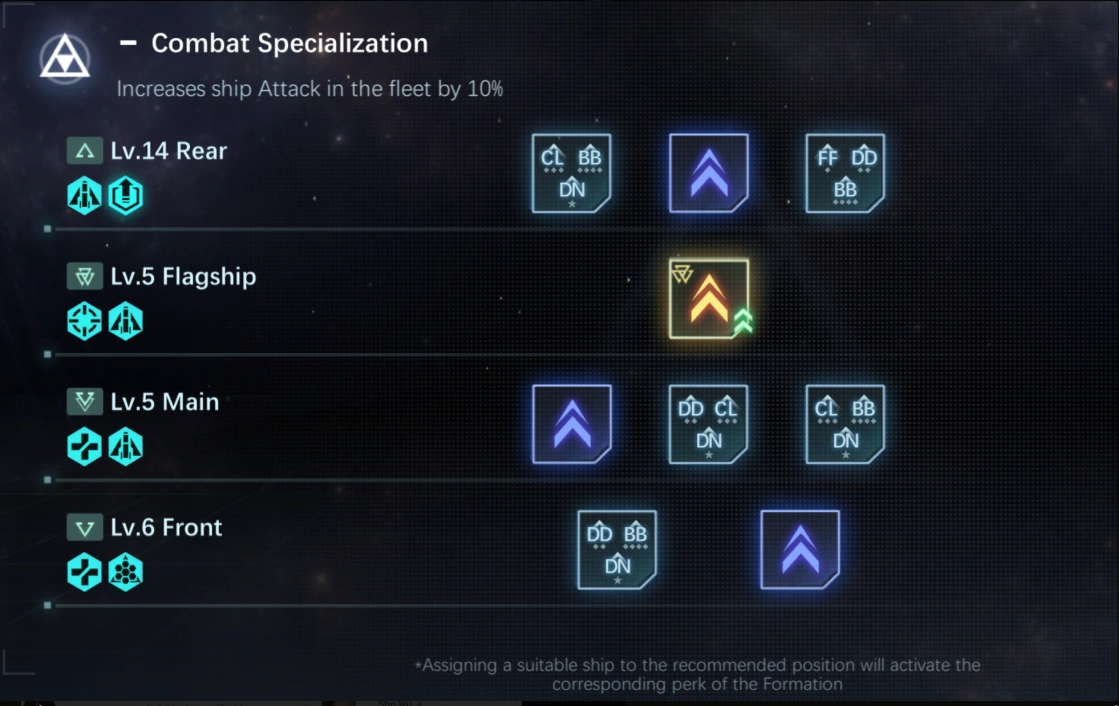
Task: Select the DD CL DN slot in Main row
Action: (x=708, y=424)
